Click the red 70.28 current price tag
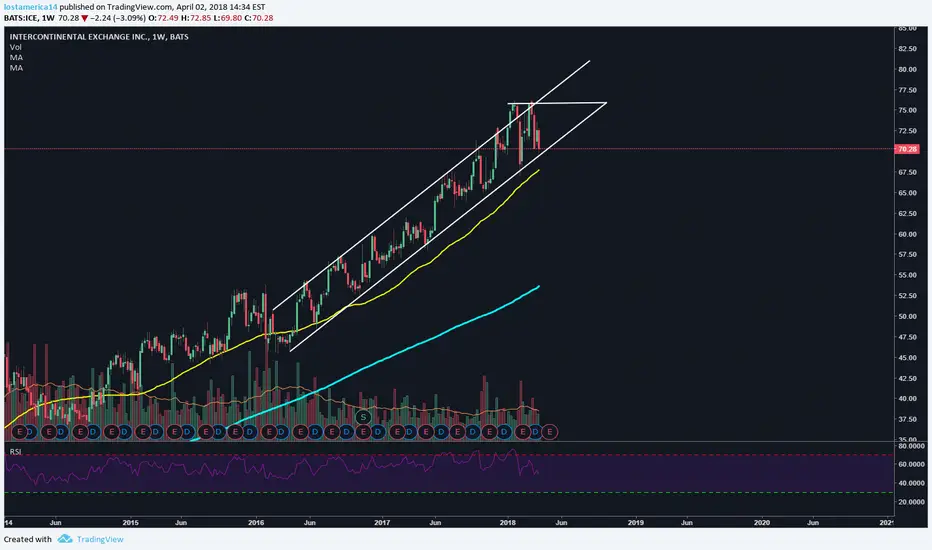Viewport: 932px width, 550px height. tap(906, 149)
